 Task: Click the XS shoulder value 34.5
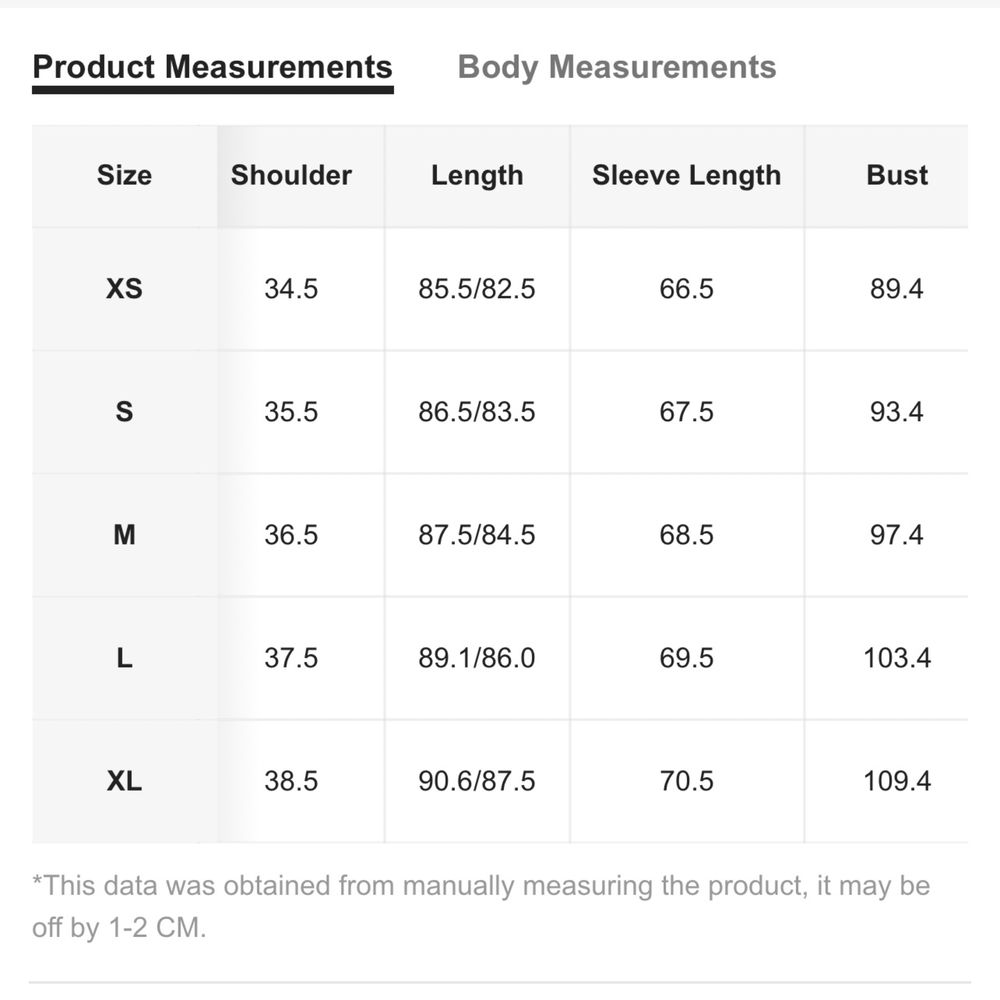click(291, 289)
